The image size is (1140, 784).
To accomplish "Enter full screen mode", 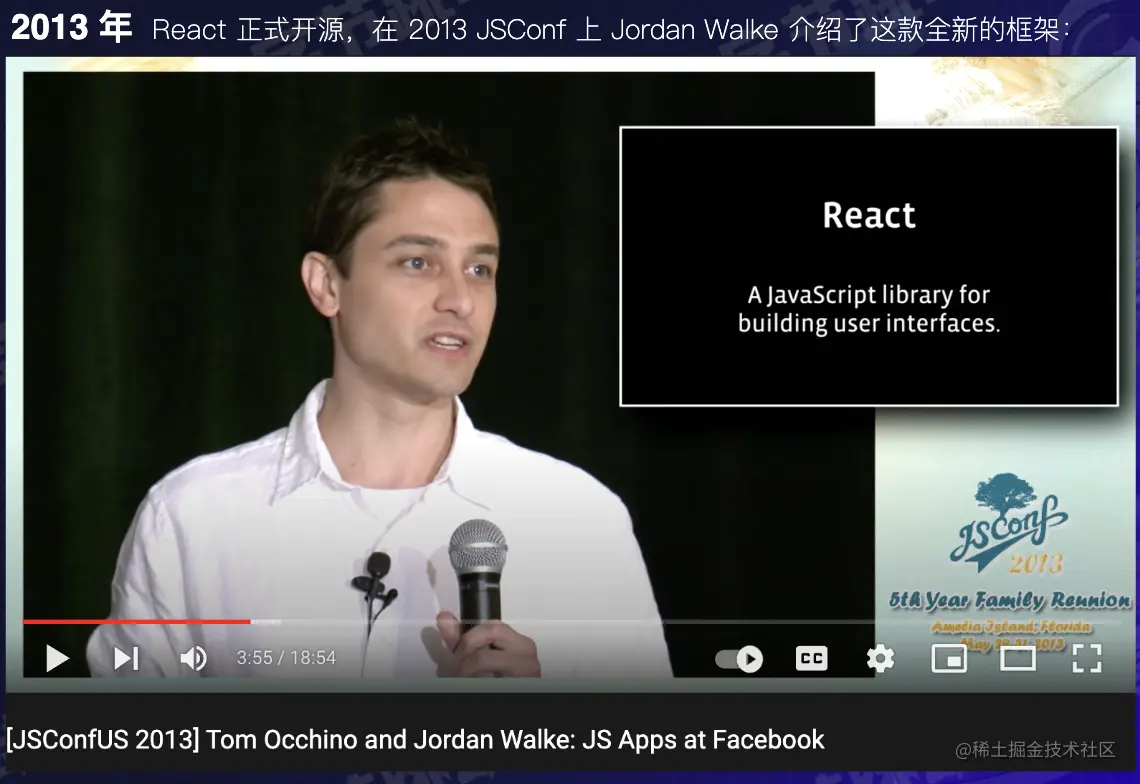I will click(x=1087, y=658).
